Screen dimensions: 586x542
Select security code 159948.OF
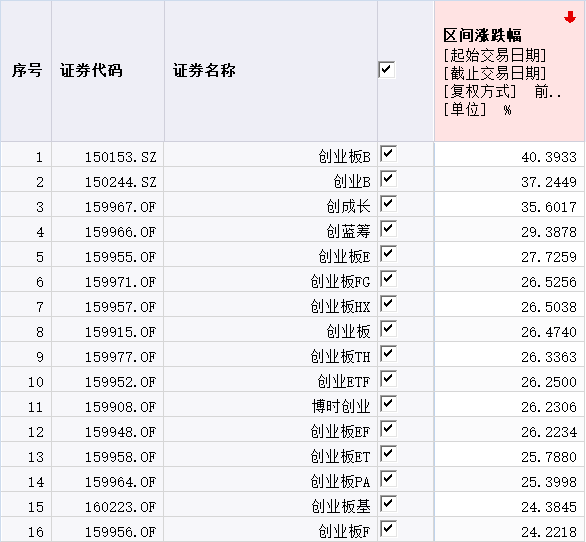point(120,432)
